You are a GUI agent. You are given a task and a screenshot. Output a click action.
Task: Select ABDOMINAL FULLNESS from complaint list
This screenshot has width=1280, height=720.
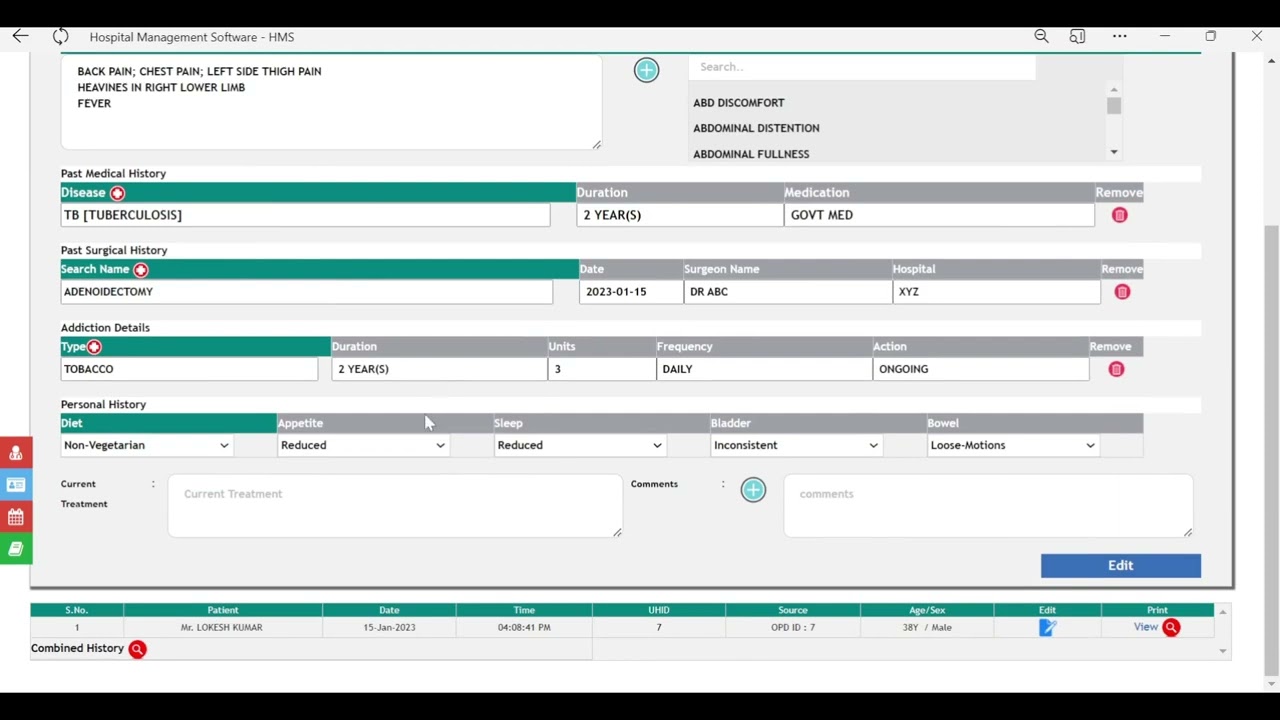(x=751, y=154)
